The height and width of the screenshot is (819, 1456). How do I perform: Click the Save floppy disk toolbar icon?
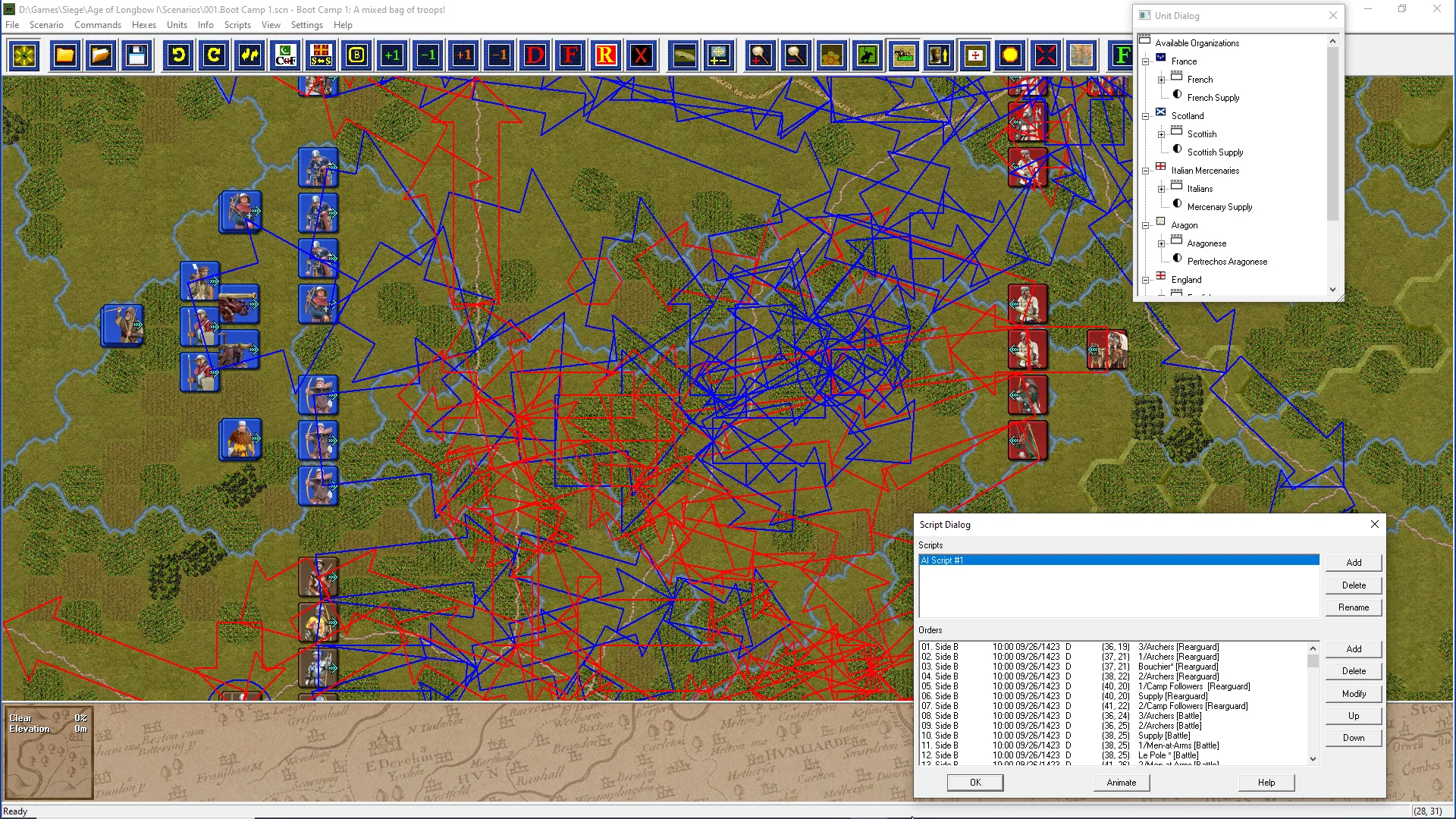(x=136, y=55)
